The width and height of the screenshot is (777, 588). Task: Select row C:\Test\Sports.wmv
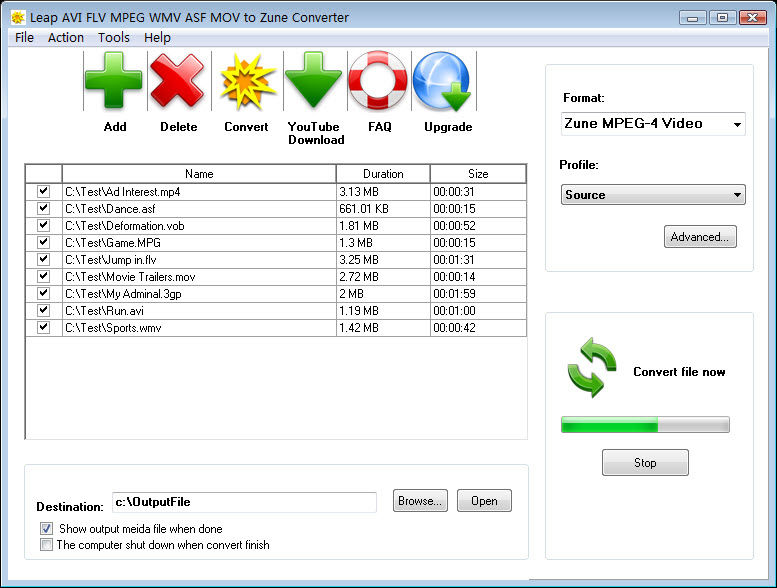[x=276, y=327]
